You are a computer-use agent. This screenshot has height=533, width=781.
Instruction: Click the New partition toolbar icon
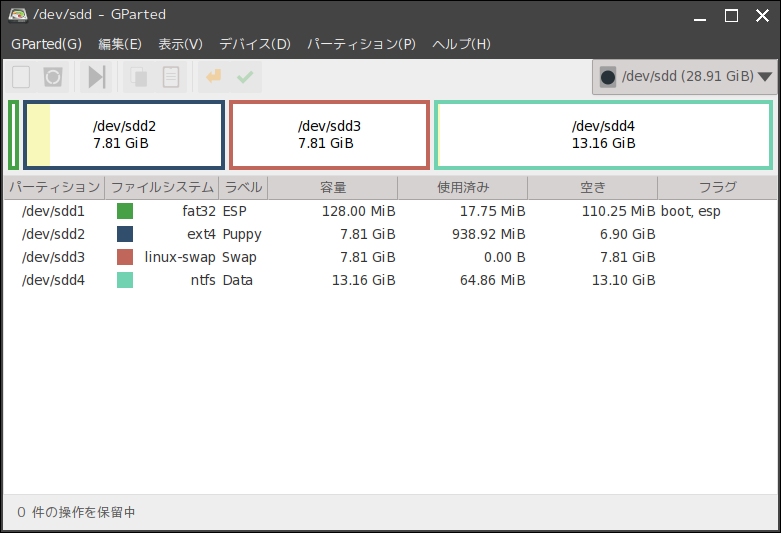click(x=21, y=77)
